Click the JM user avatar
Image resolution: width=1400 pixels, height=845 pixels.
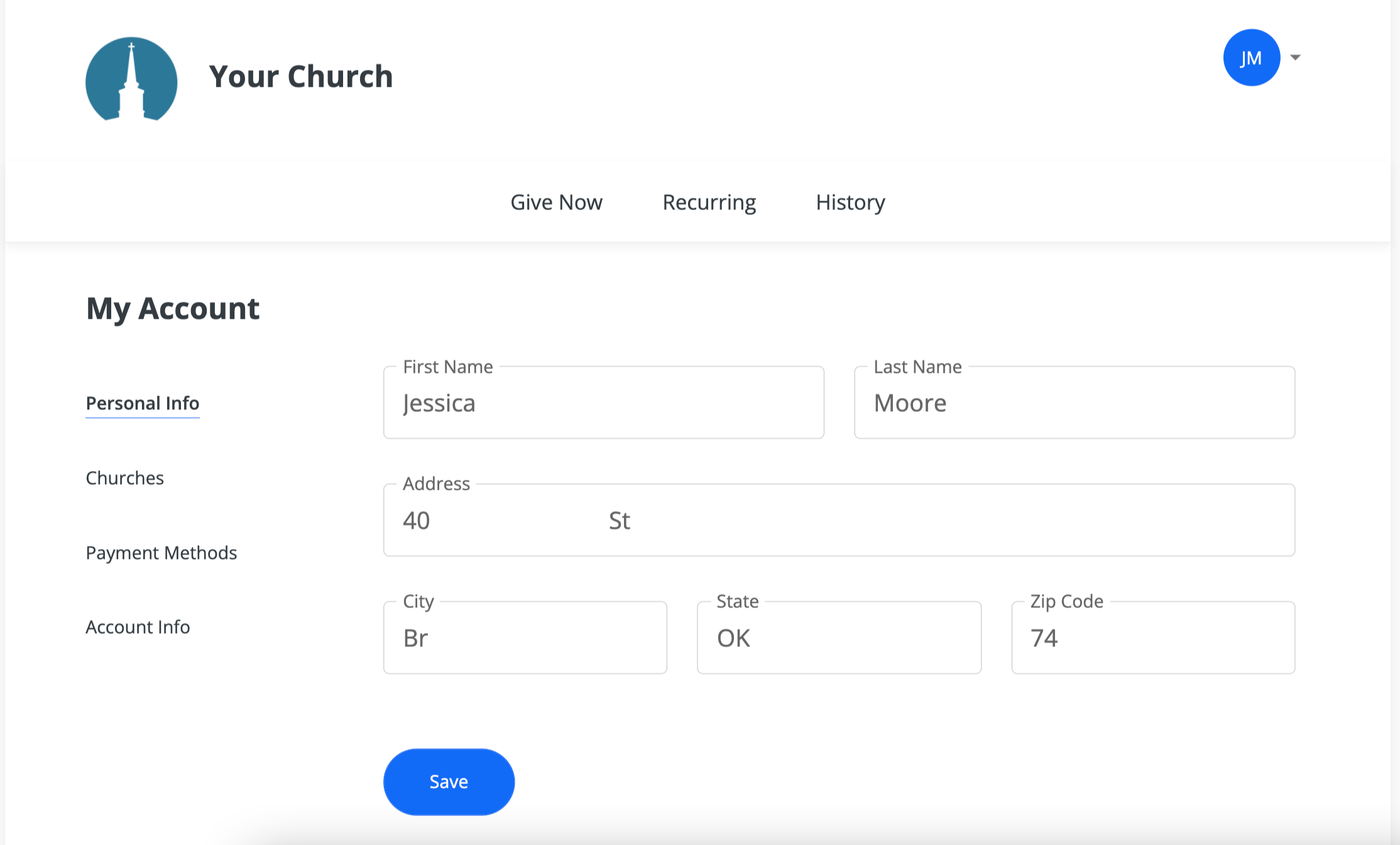1251,58
